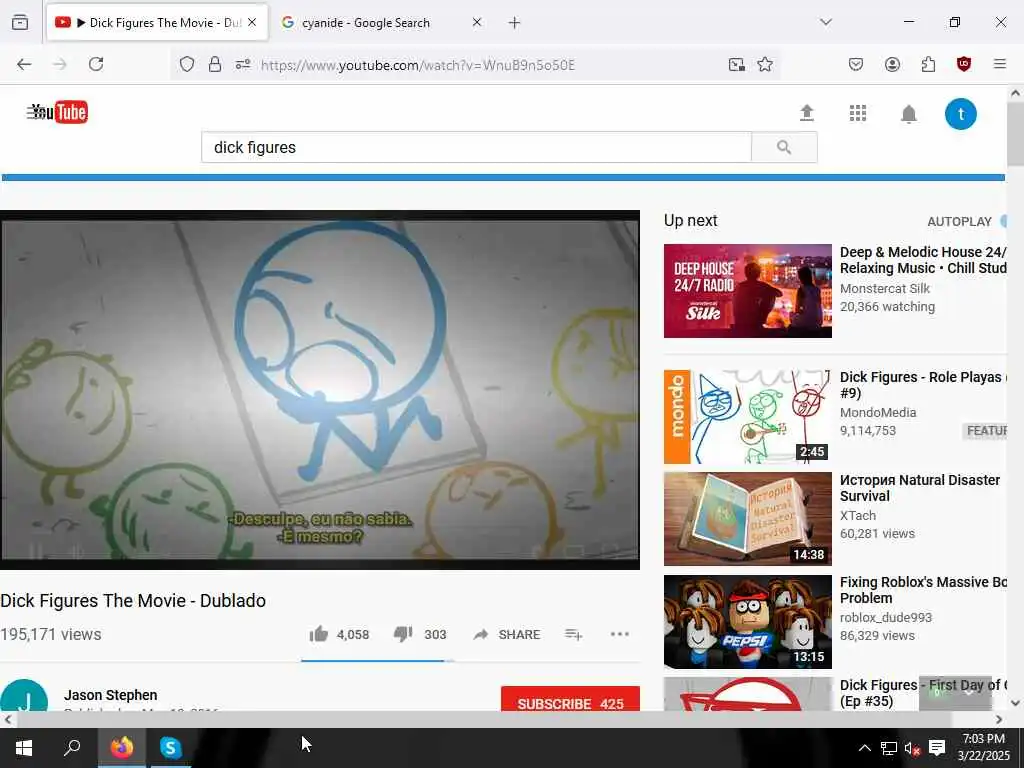Select Dick Figures The Movie tab

pos(157,23)
